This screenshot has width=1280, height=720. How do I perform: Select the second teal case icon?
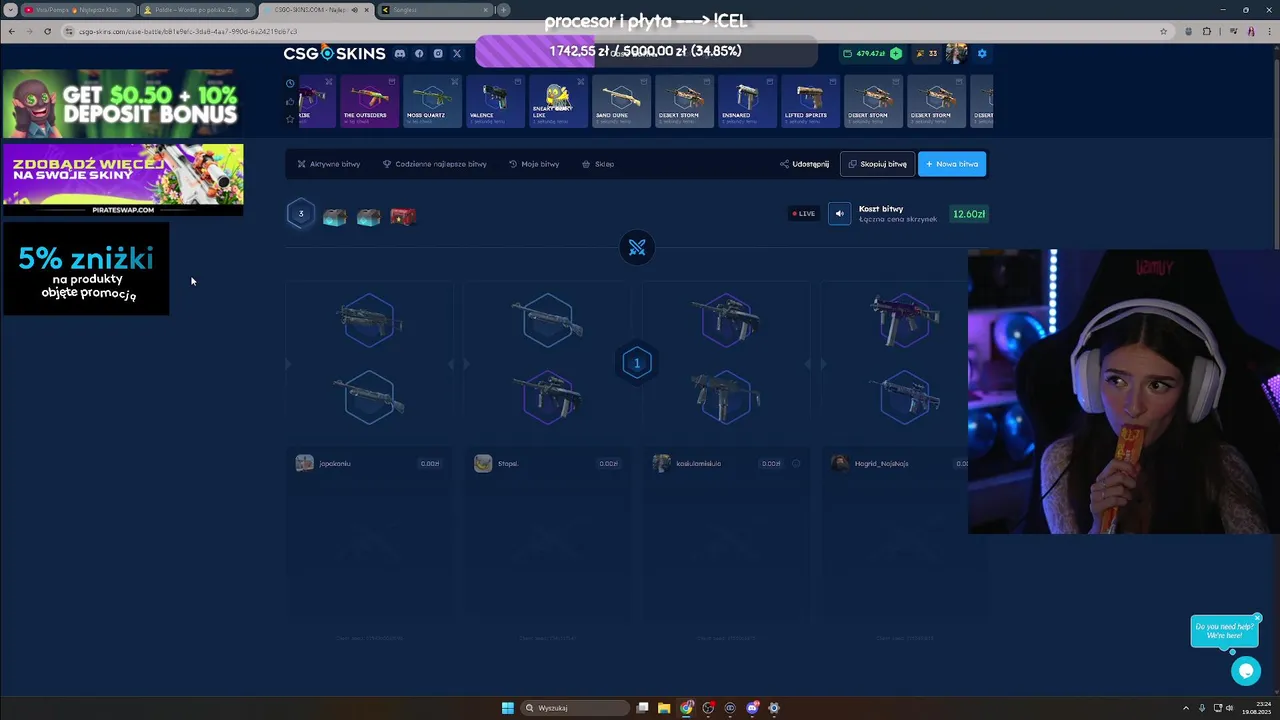(368, 217)
